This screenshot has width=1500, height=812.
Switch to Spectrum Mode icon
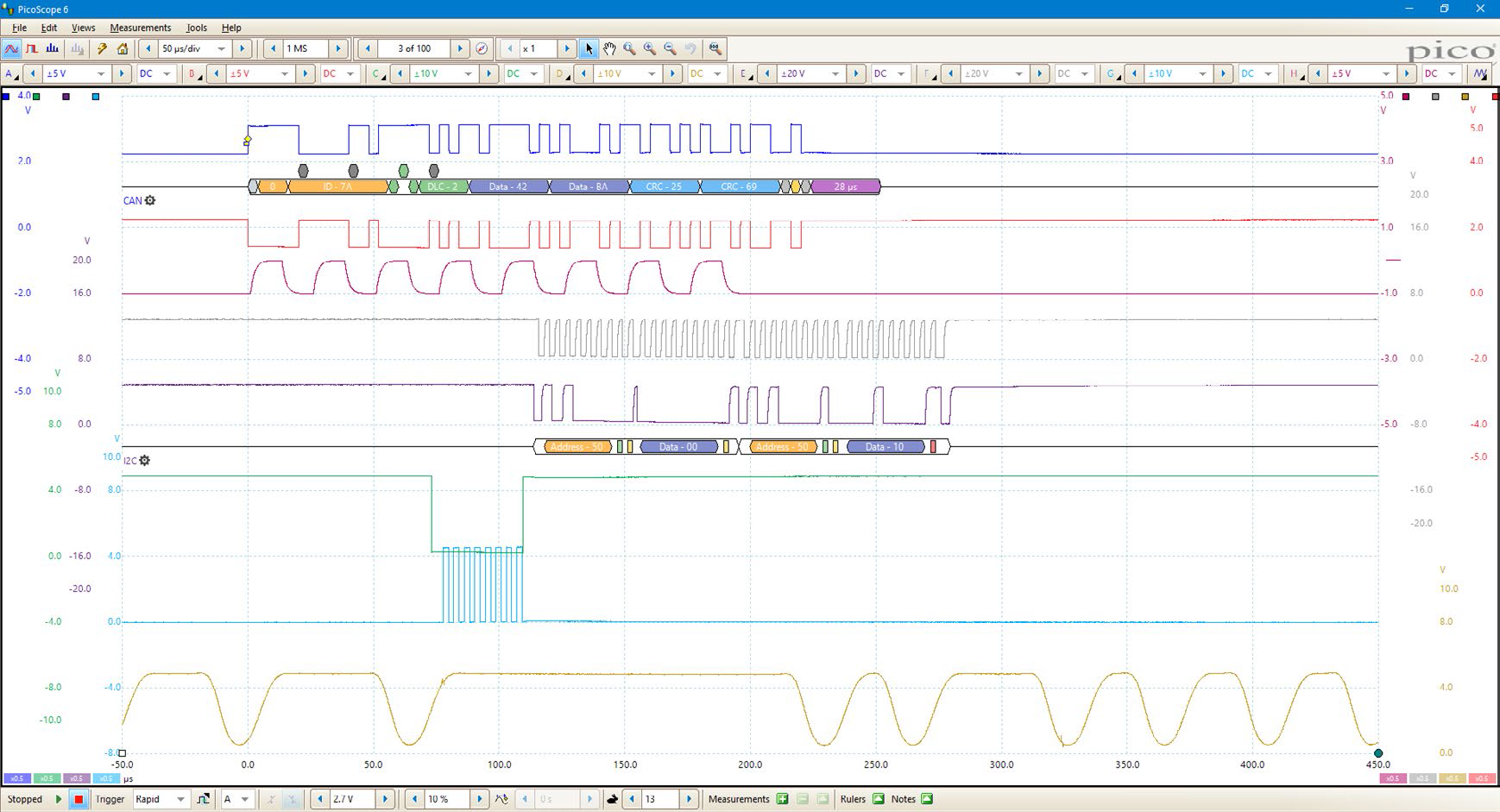(x=53, y=49)
